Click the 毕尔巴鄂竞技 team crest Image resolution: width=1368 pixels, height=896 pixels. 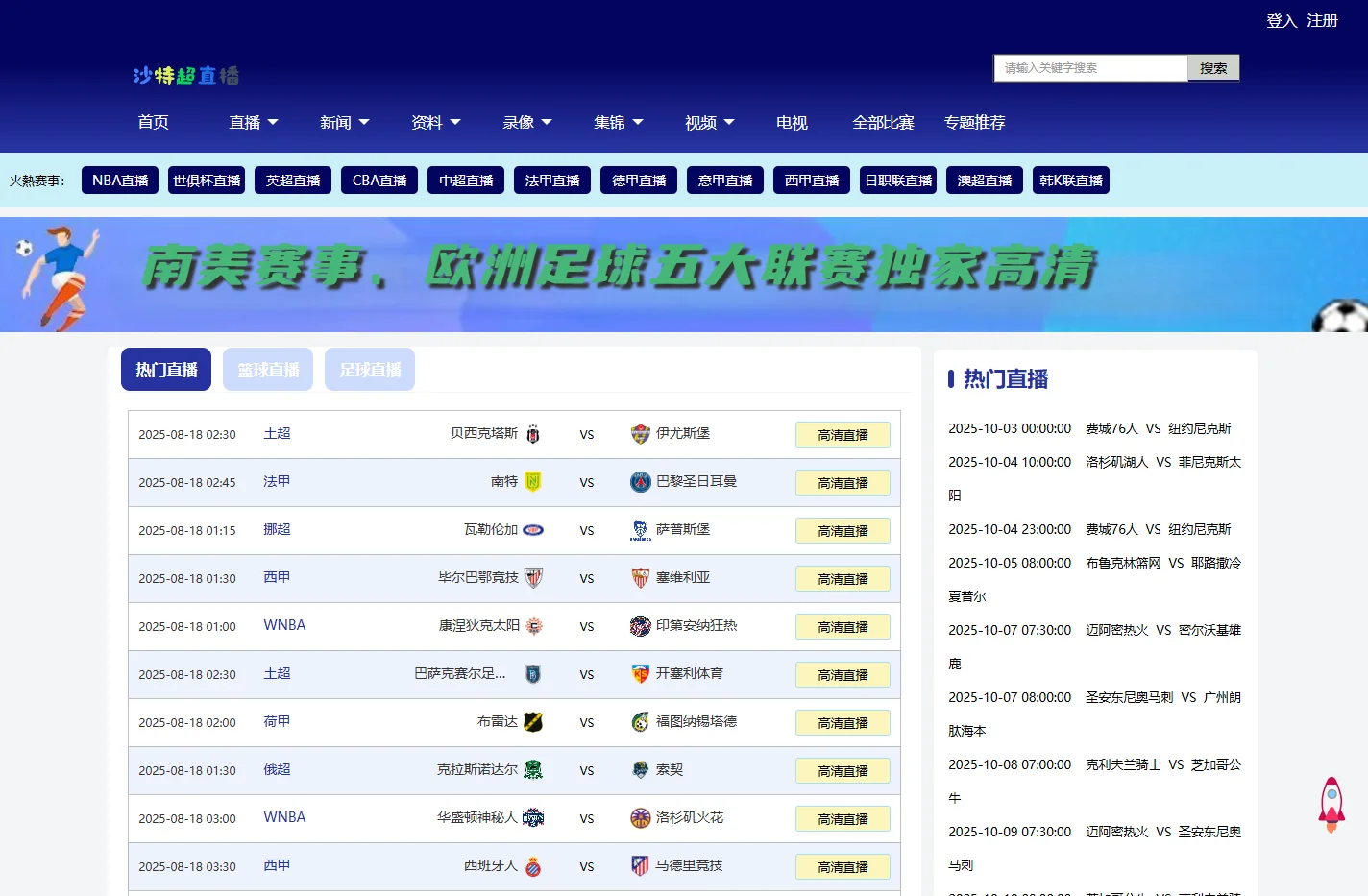pyautogui.click(x=533, y=578)
